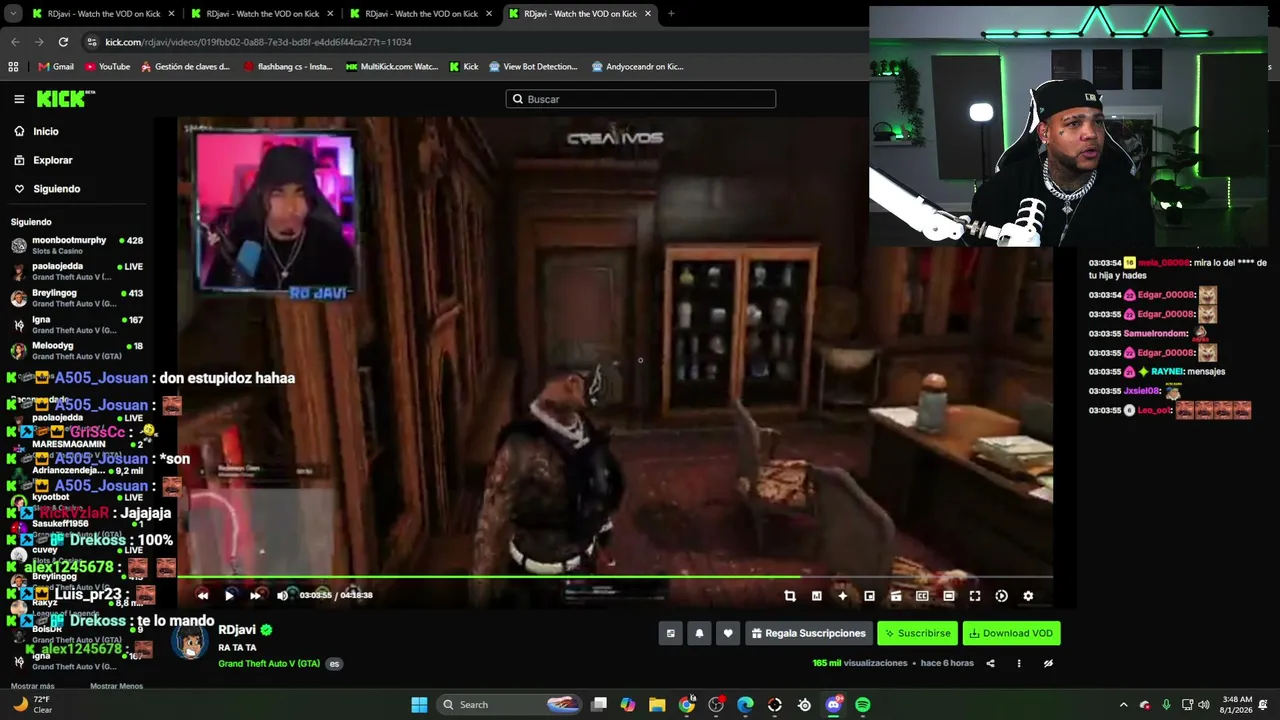Screen dimensions: 1280x720
Task: Open the Windows Start menu
Action: pos(420,705)
